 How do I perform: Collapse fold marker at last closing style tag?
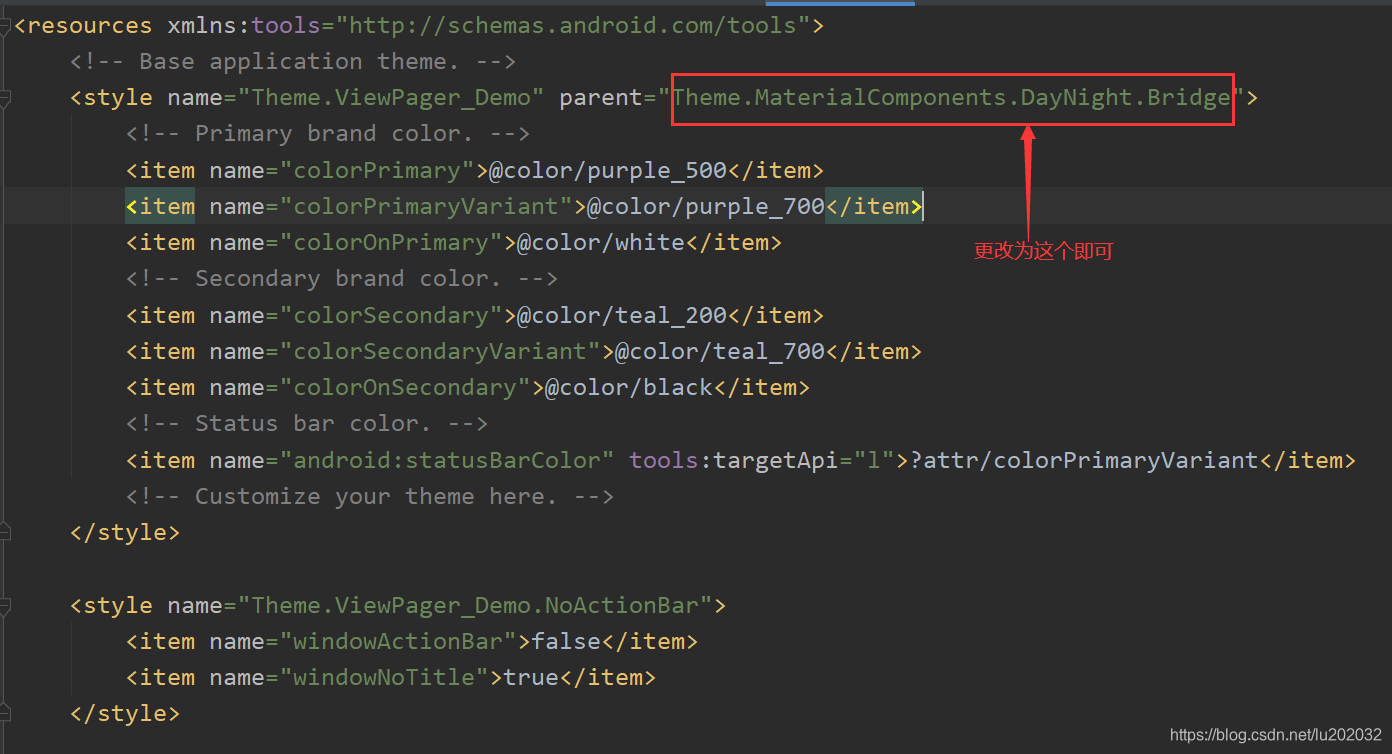pyautogui.click(x=5, y=714)
